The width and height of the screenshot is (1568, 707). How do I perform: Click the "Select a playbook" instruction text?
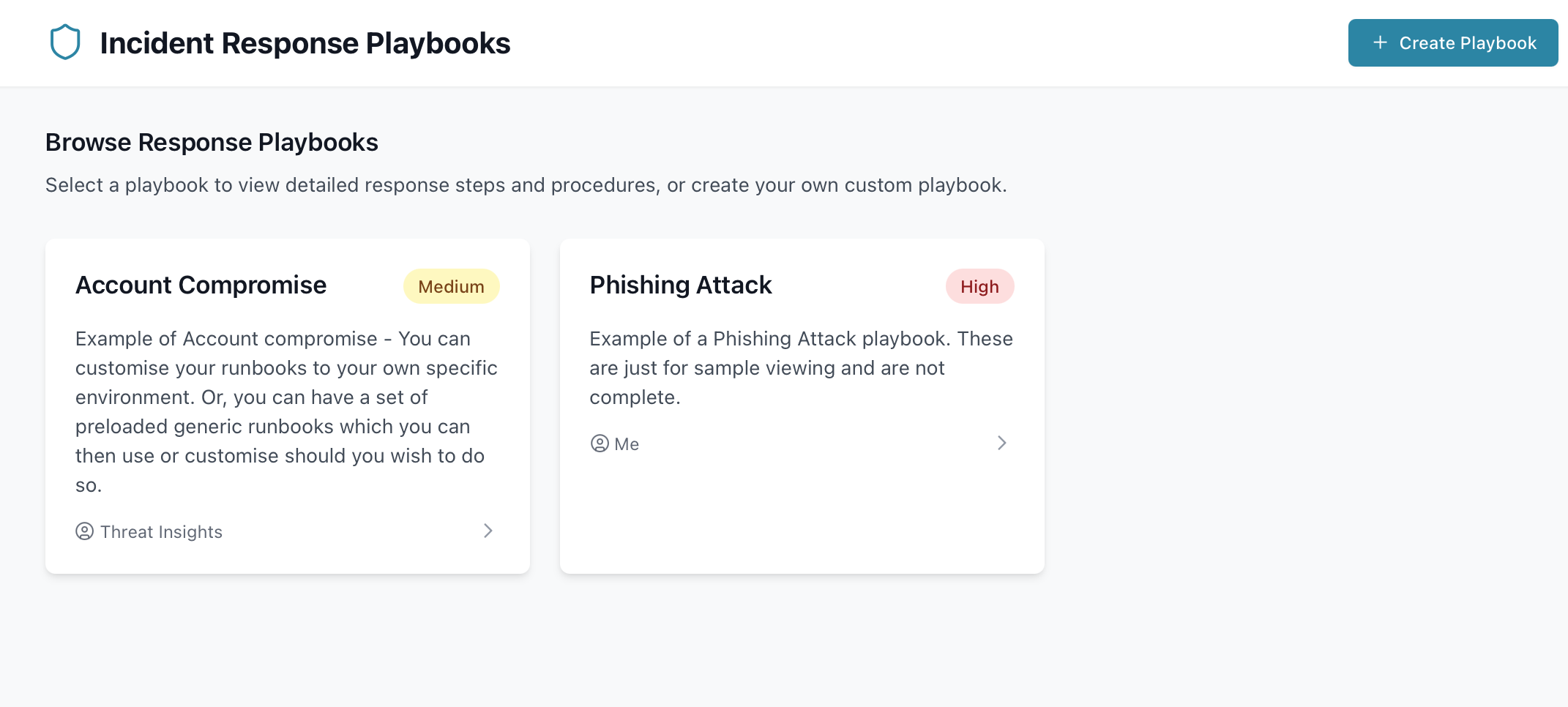click(x=526, y=185)
